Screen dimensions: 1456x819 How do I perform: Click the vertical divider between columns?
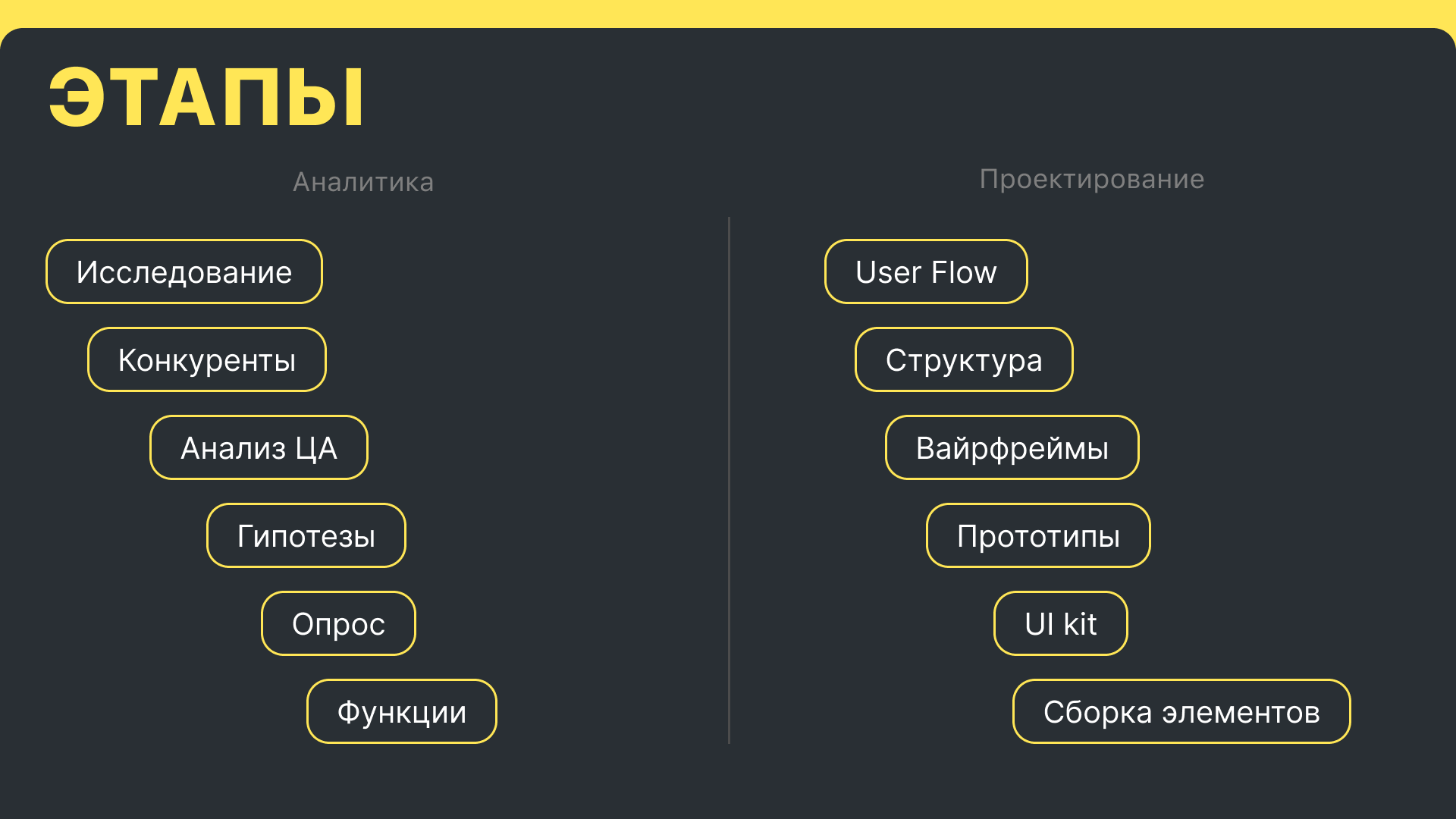click(729, 479)
